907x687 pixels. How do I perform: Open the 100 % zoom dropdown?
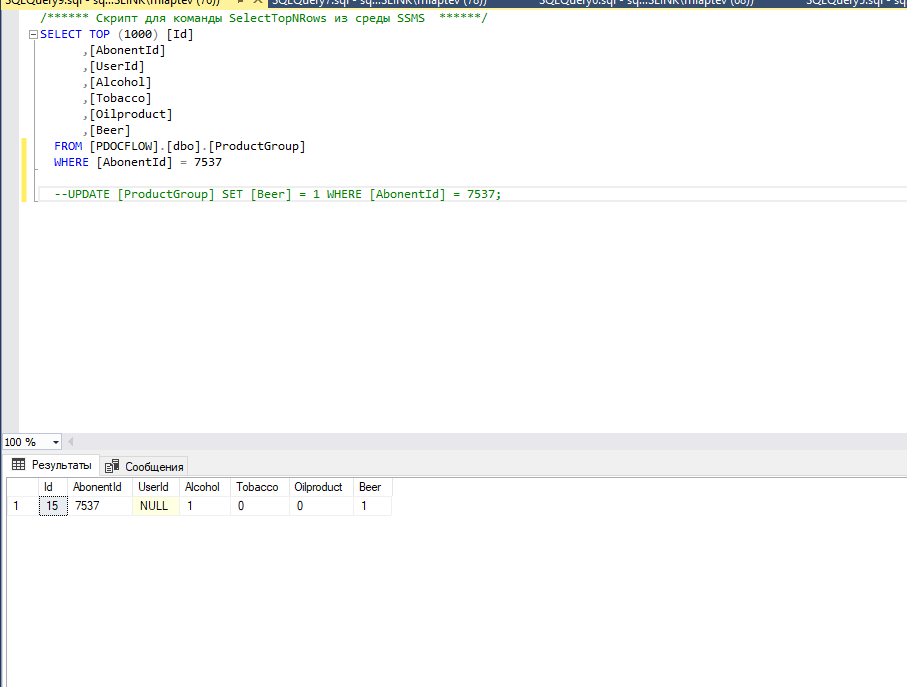(x=56, y=442)
